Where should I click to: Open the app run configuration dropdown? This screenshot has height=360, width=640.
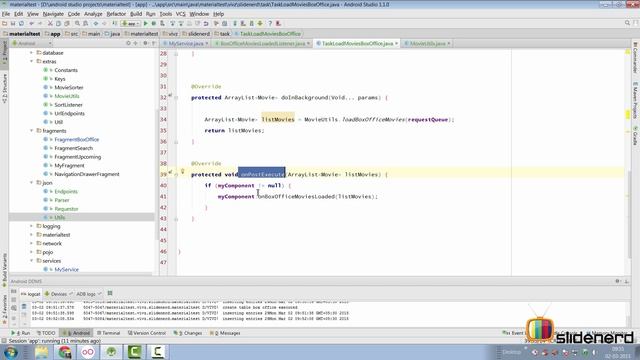[x=130, y=24]
